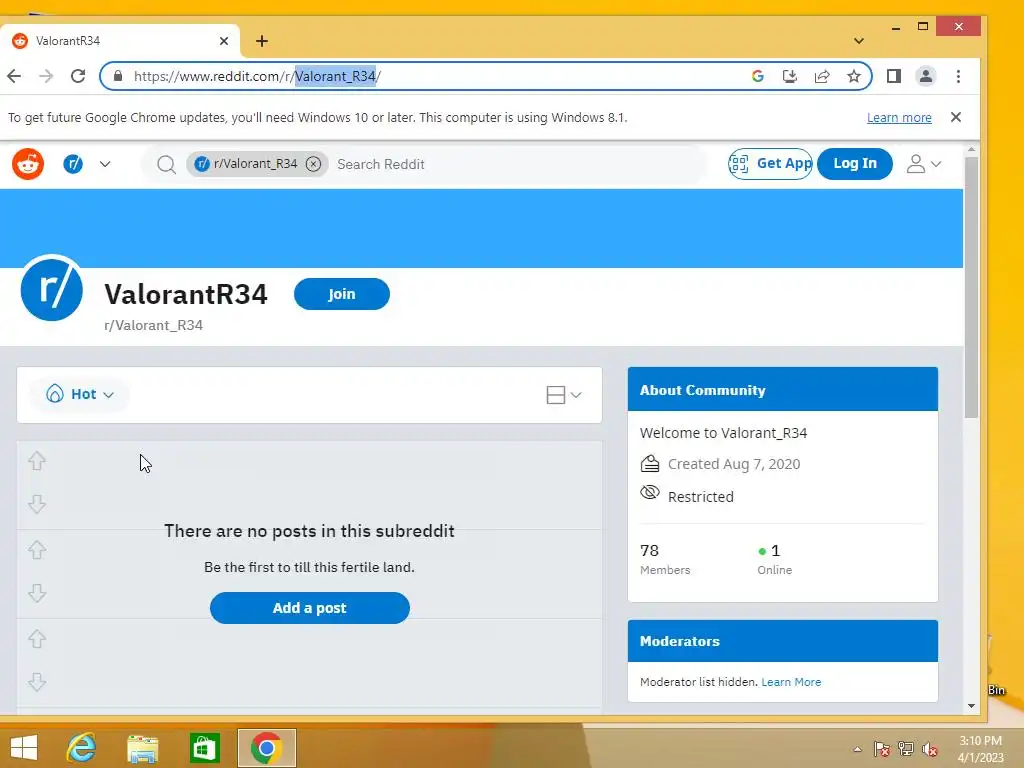This screenshot has height=768, width=1024.
Task: Open the Windows Start button
Action: [x=24, y=748]
